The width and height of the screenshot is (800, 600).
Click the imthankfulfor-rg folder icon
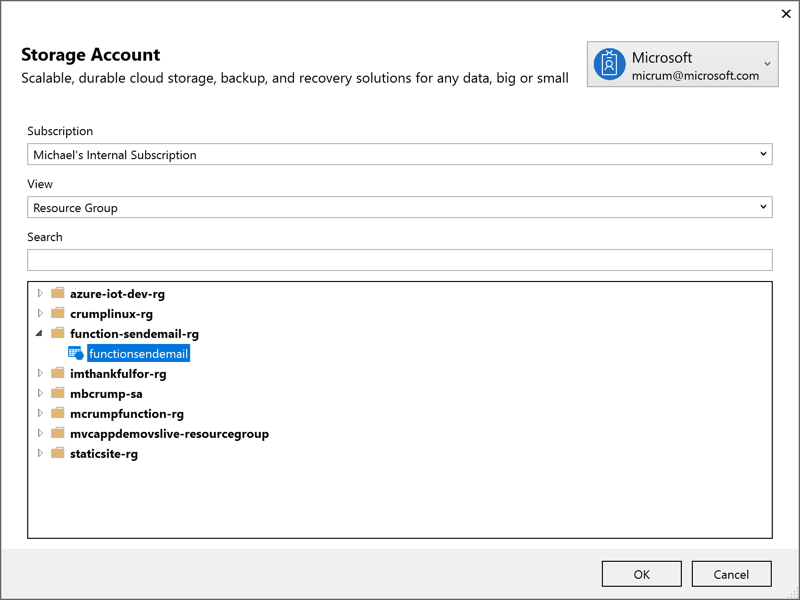tap(58, 373)
